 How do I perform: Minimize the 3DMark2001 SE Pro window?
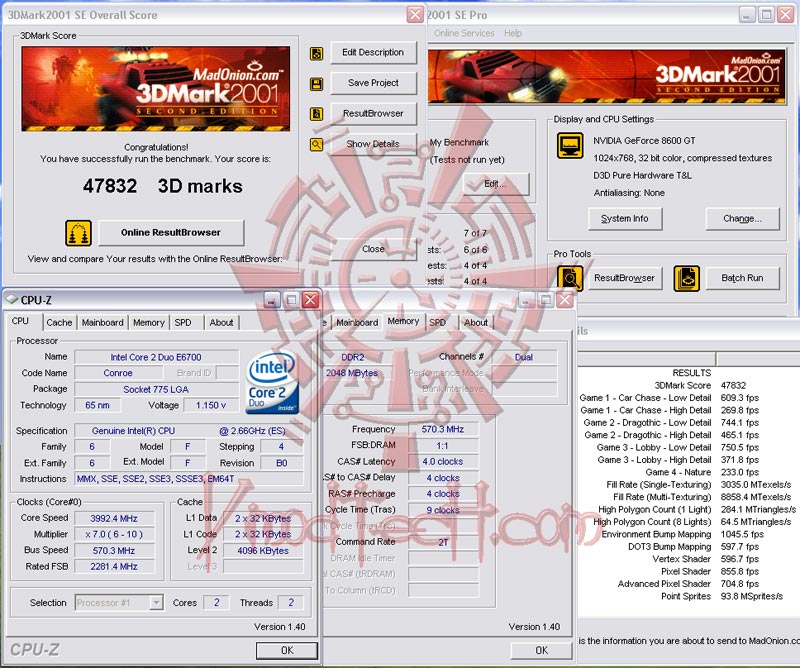tap(747, 15)
